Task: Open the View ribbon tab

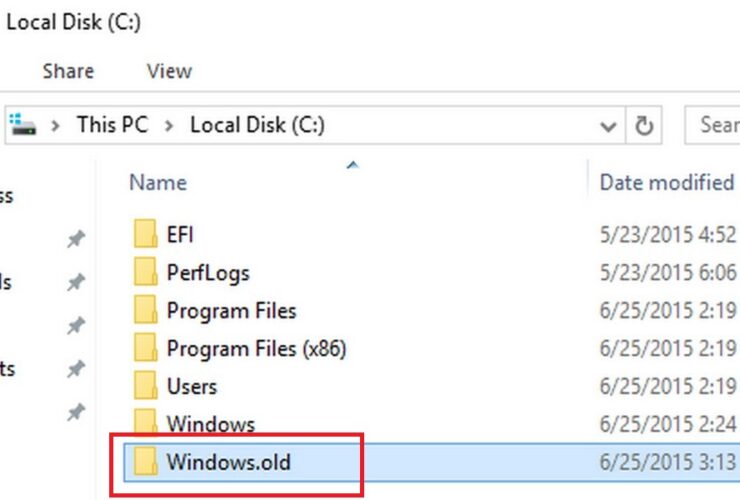Action: coord(169,71)
